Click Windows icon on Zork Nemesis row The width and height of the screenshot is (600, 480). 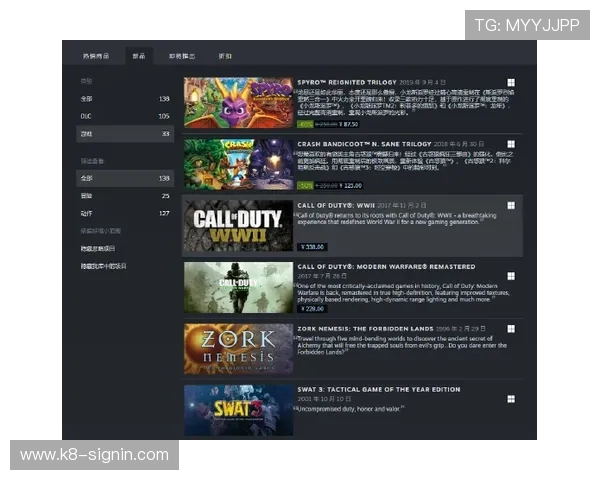point(510,329)
